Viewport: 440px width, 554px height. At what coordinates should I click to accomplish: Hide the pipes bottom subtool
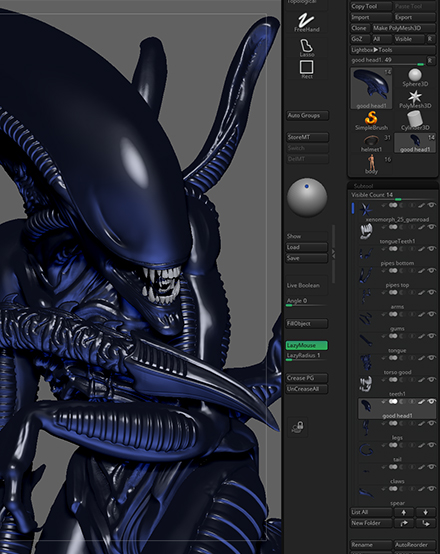[x=432, y=249]
